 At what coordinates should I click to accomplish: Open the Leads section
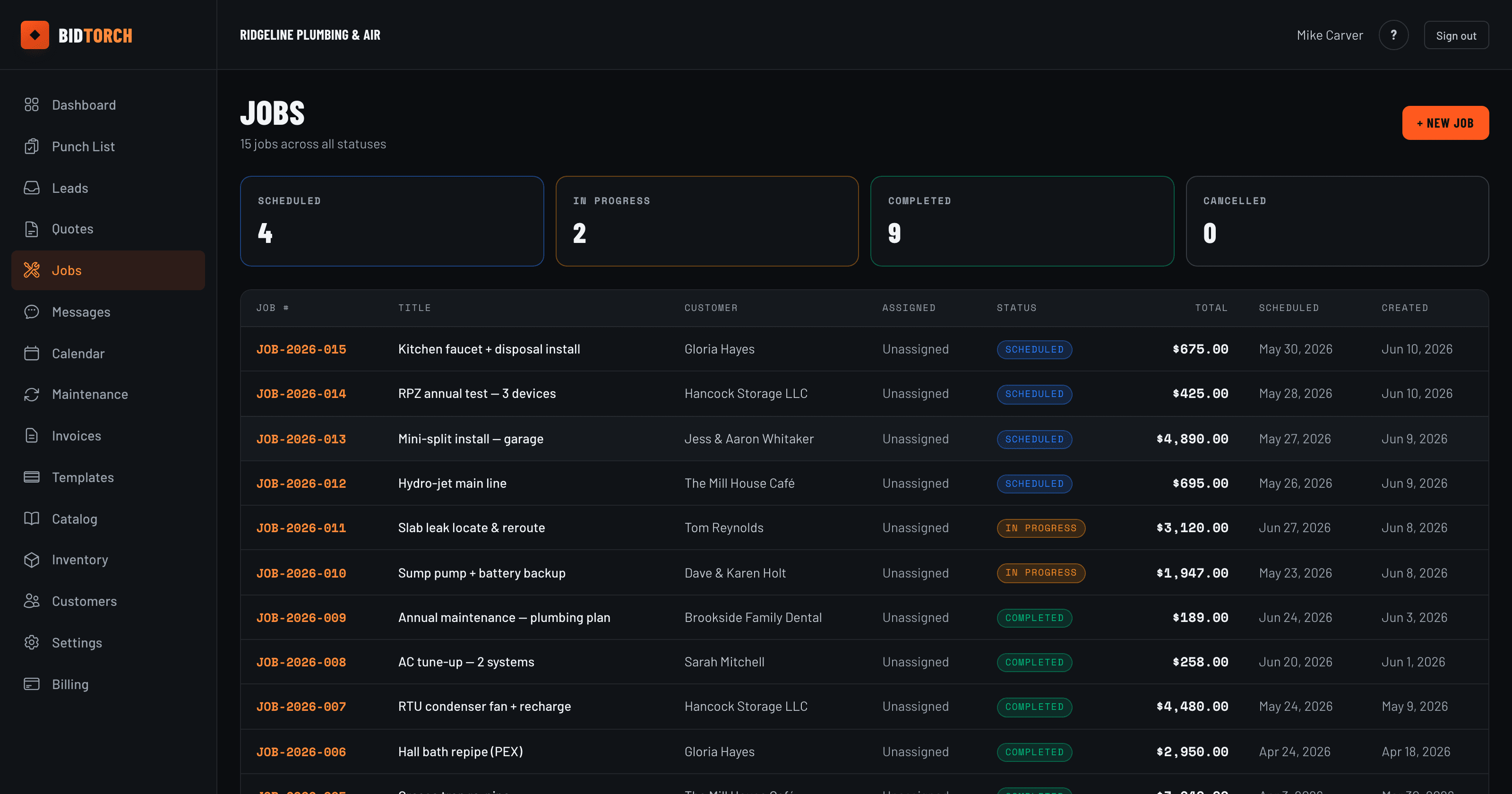108,188
